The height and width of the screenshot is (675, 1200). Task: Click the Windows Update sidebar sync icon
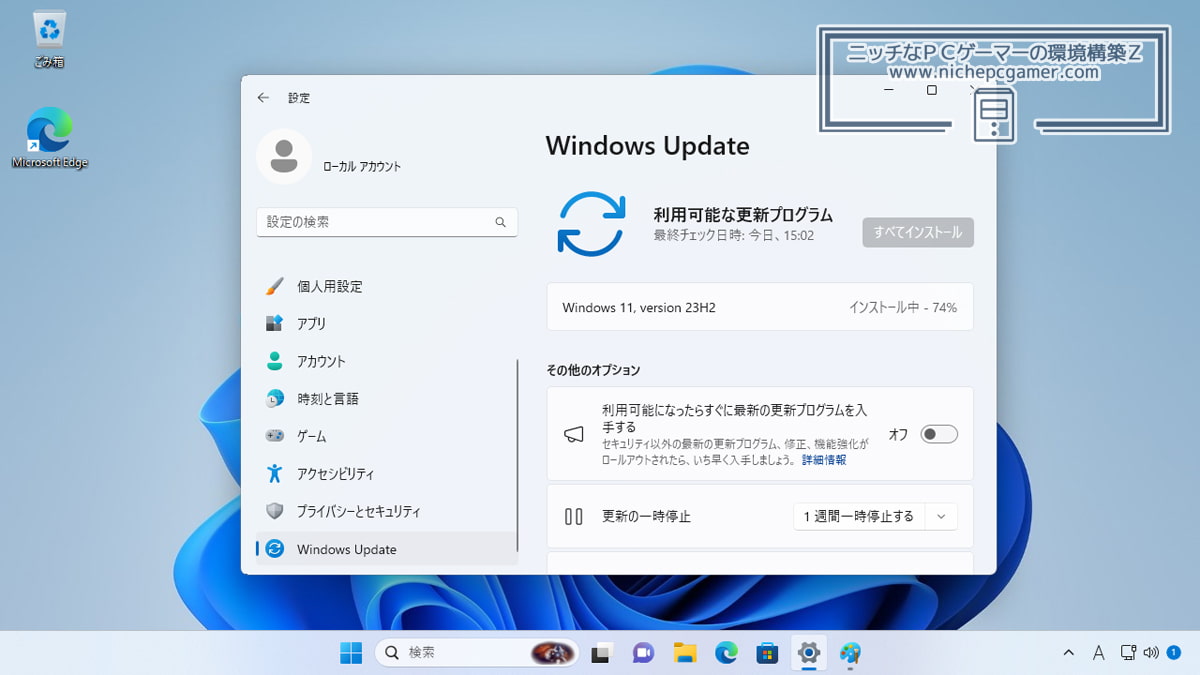coord(275,549)
